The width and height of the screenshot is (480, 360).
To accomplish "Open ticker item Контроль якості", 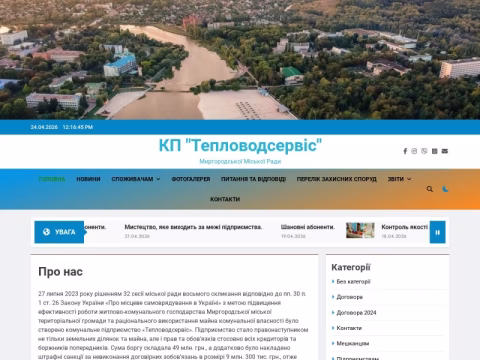I will tap(405, 227).
